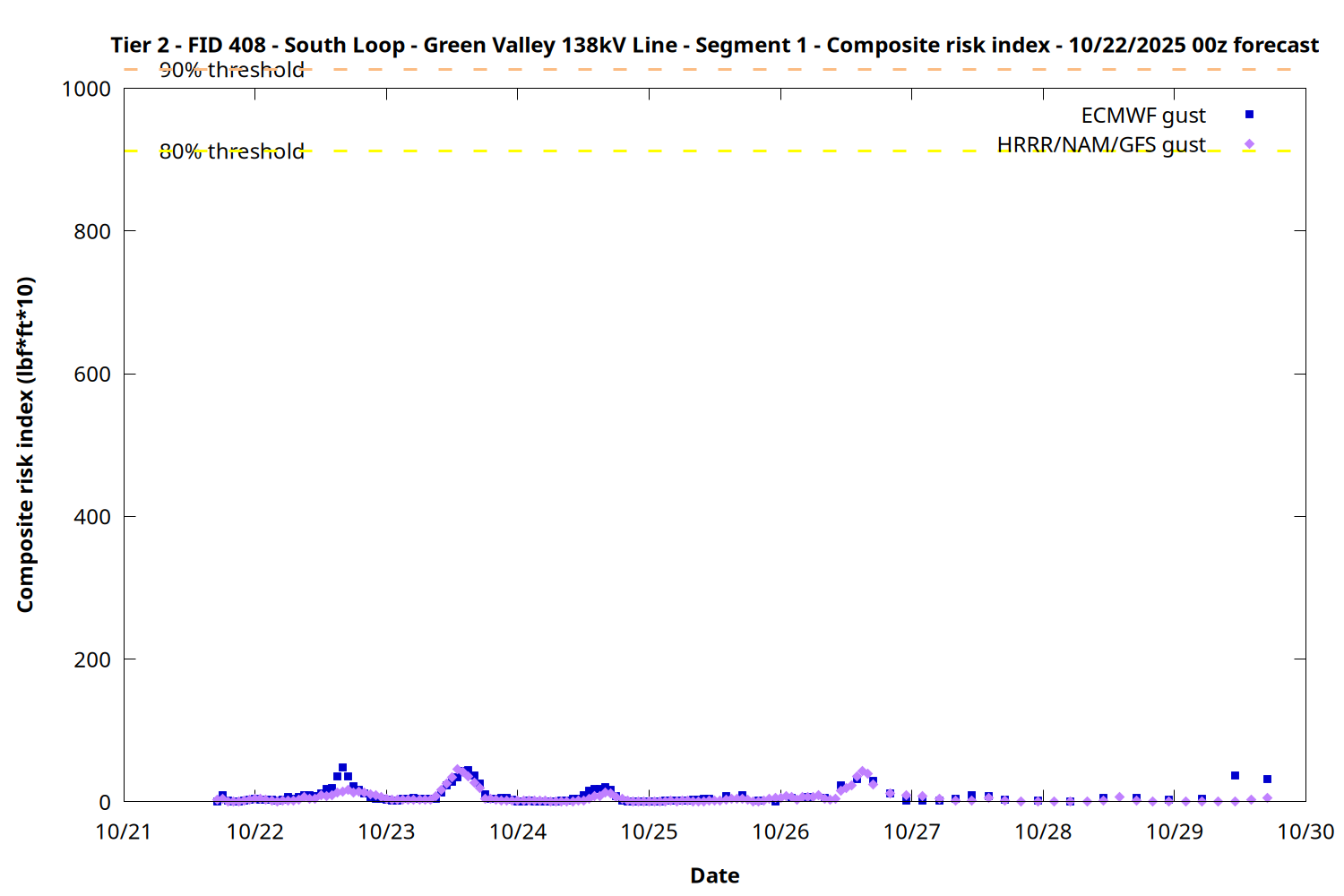Click the 600 y-axis tick label
The width and height of the screenshot is (1344, 896).
pyautogui.click(x=92, y=375)
